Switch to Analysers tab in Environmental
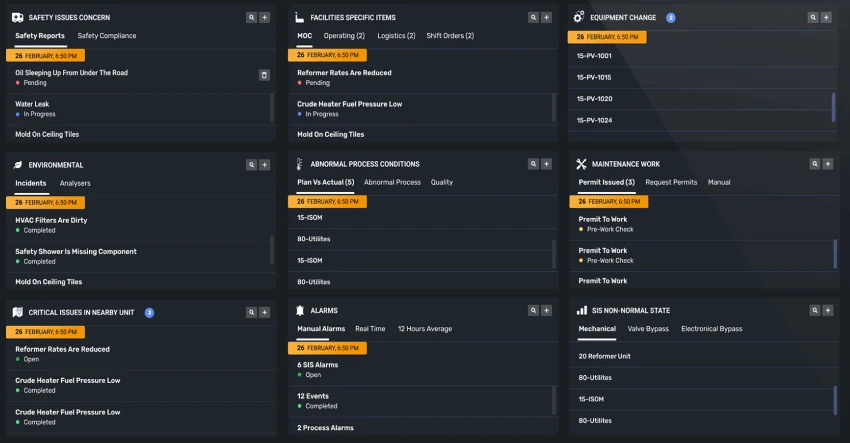850x443 pixels. tap(75, 183)
